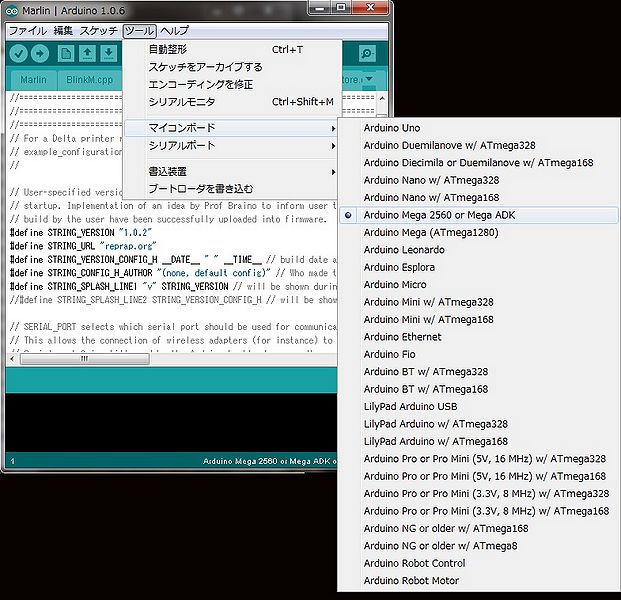Click the Upload arrow toolbar icon
The image size is (621, 600).
tap(40, 53)
